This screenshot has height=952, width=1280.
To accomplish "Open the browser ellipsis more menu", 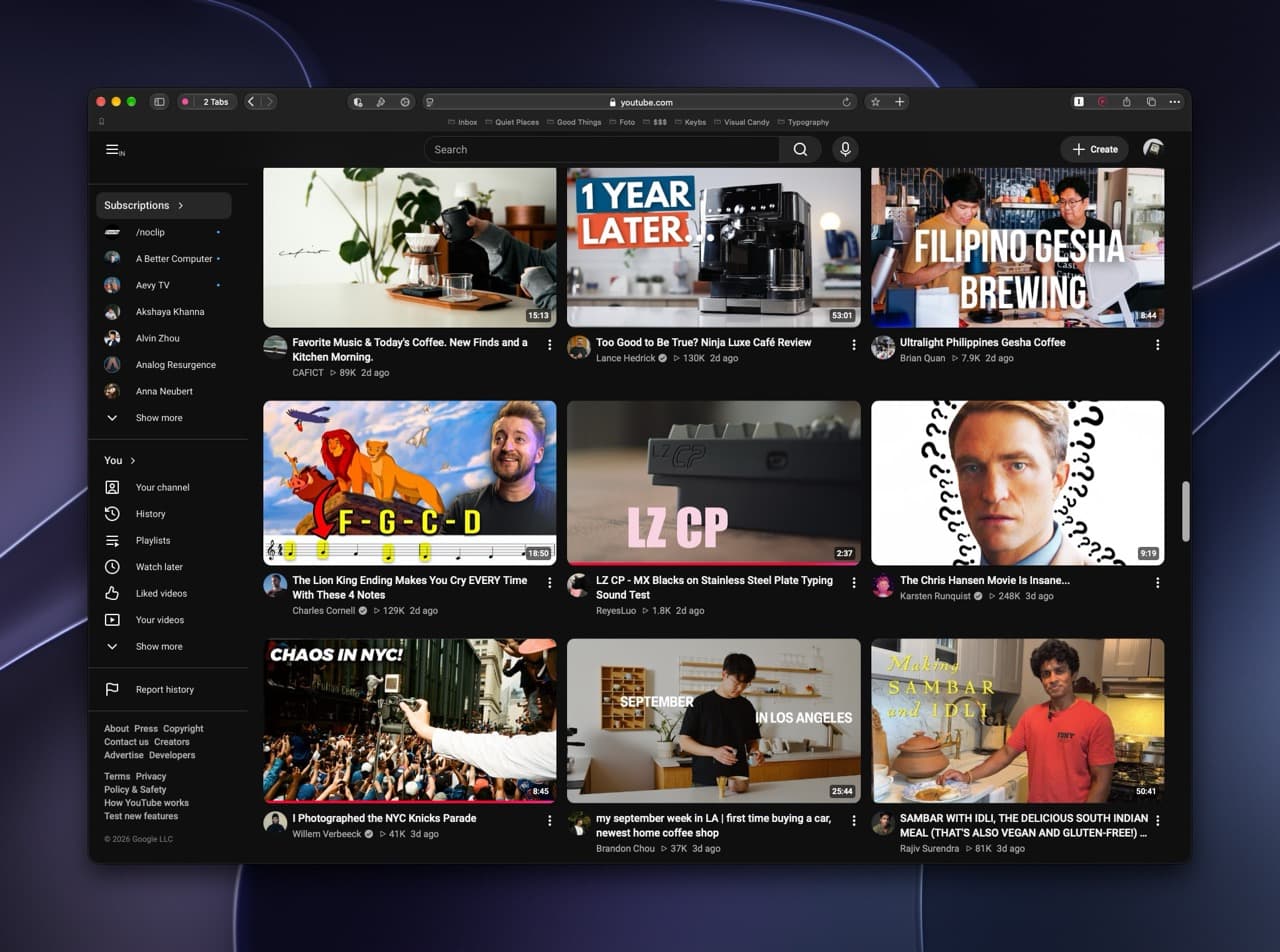I will (x=1175, y=102).
